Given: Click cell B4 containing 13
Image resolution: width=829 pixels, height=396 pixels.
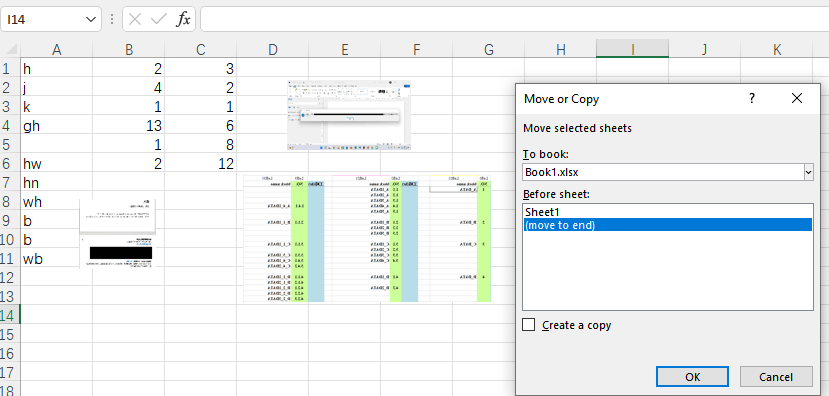Looking at the screenshot, I should [128, 126].
